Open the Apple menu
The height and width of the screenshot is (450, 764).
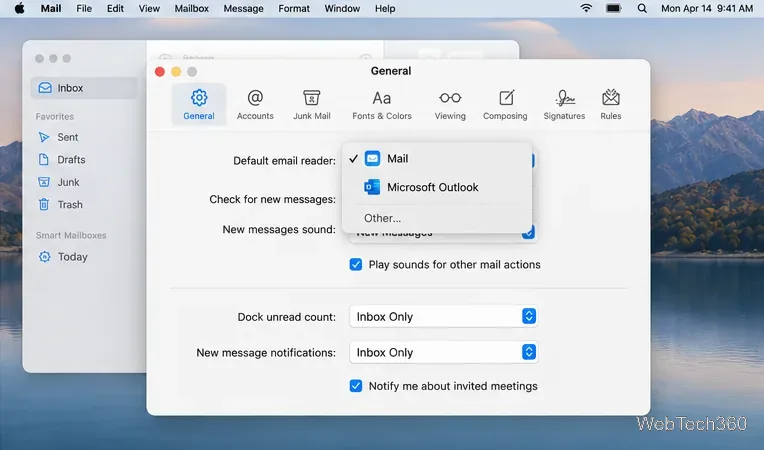(19, 8)
